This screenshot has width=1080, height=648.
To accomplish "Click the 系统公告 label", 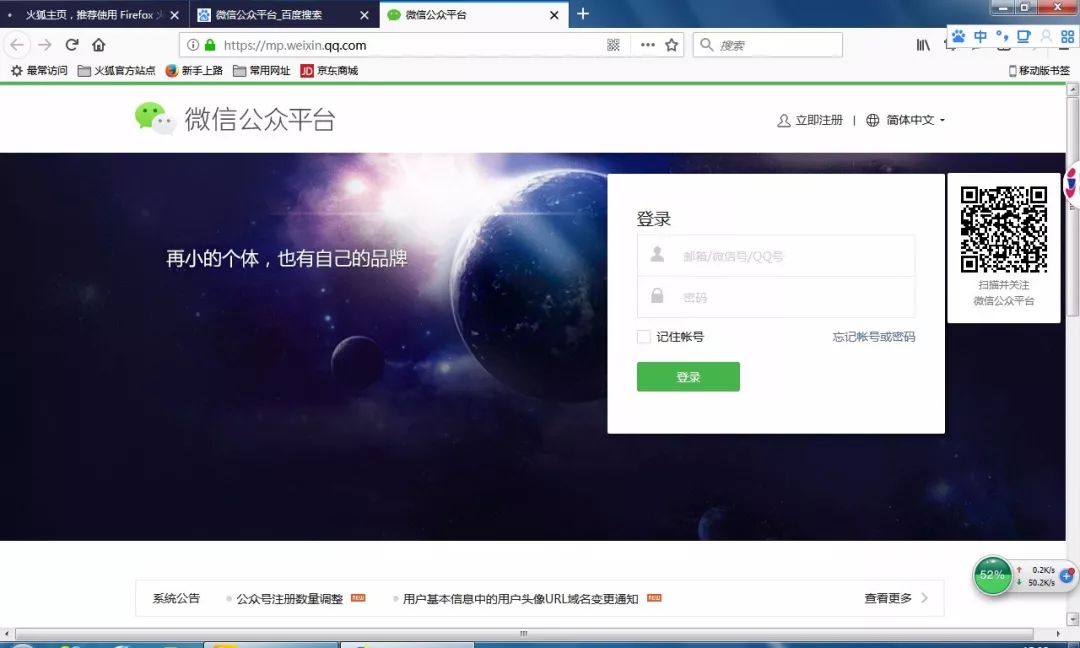I will 176,598.
